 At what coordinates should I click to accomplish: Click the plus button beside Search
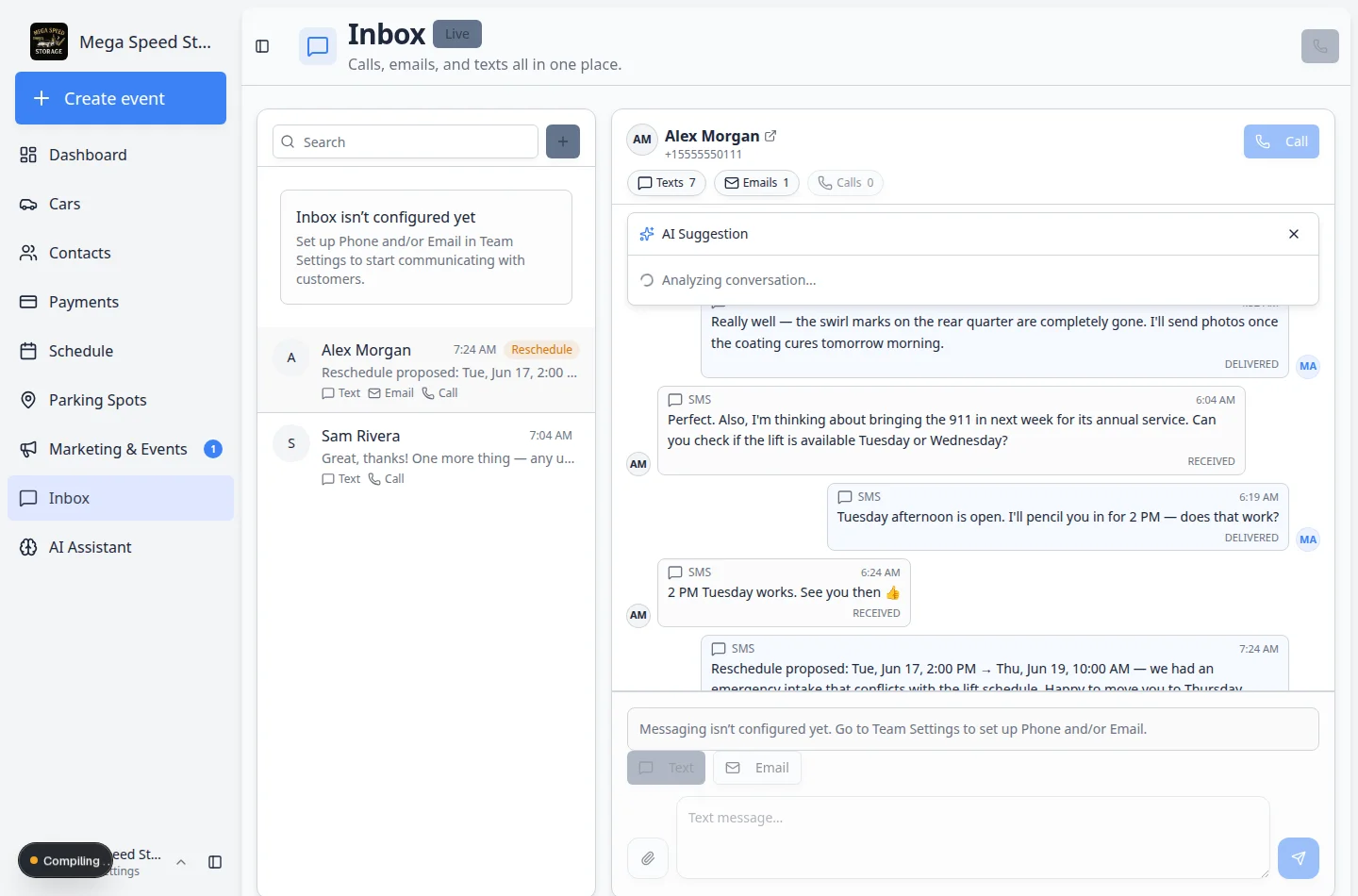coord(563,141)
